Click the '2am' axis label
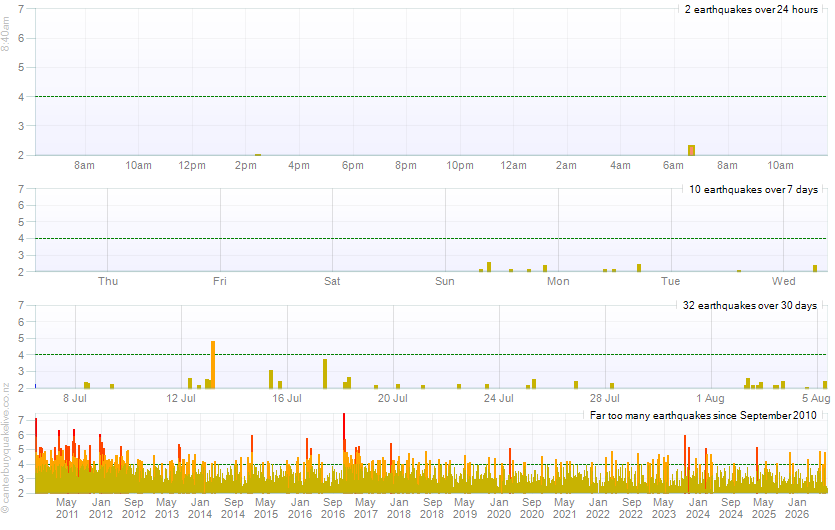835x530 pixels. (x=566, y=166)
